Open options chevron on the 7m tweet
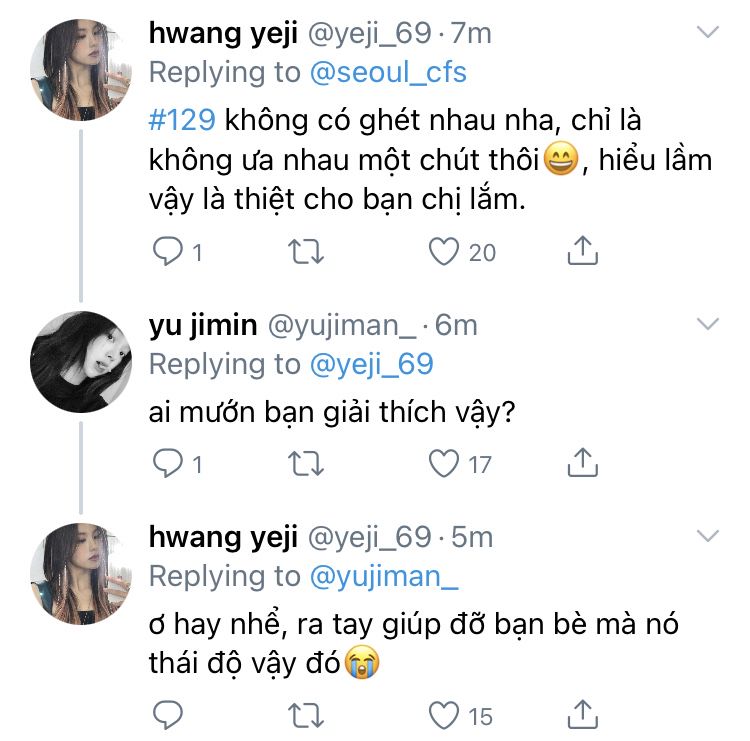Image resolution: width=750 pixels, height=741 pixels. [x=707, y=33]
